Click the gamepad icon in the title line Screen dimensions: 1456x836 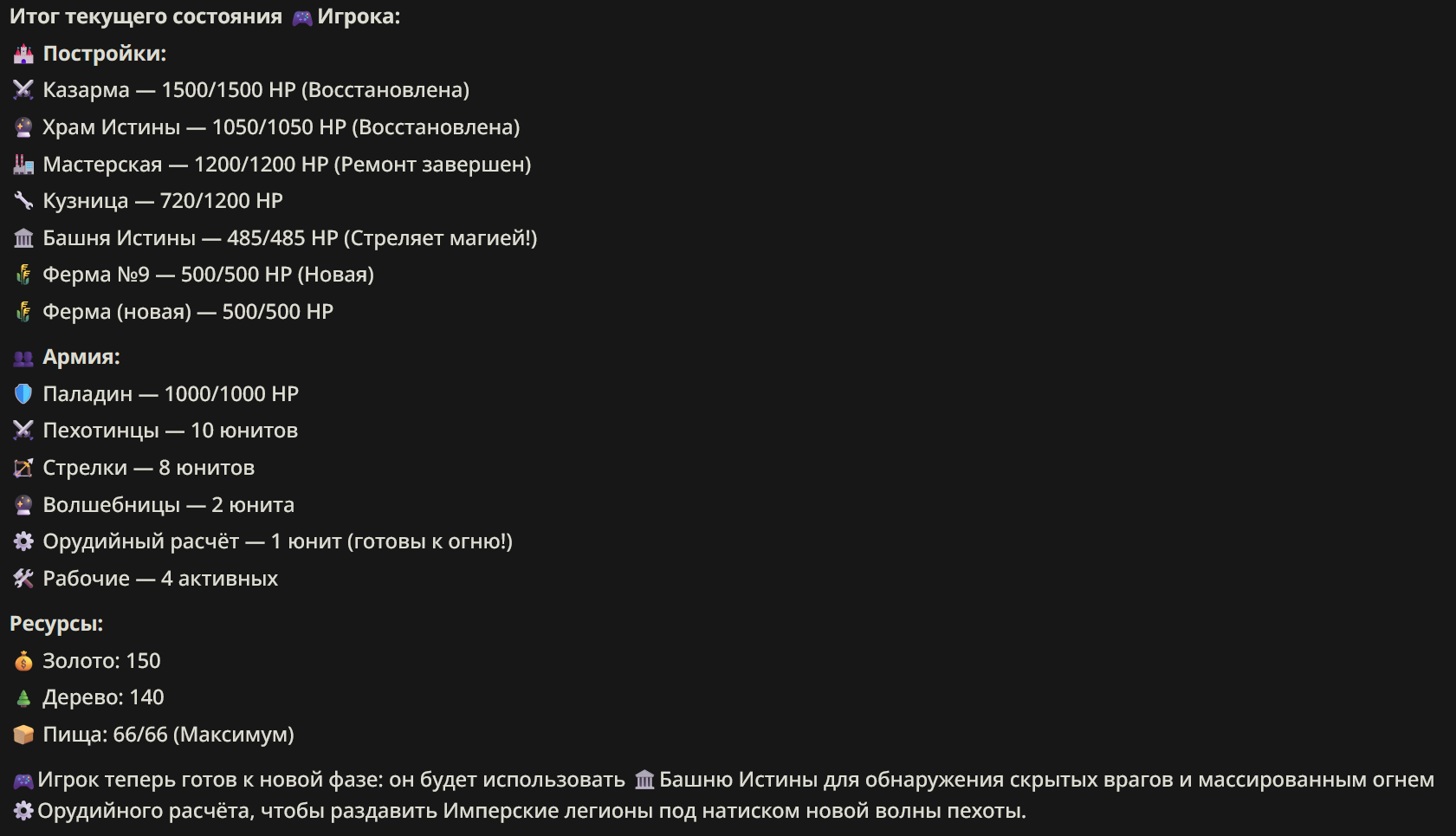[x=302, y=17]
